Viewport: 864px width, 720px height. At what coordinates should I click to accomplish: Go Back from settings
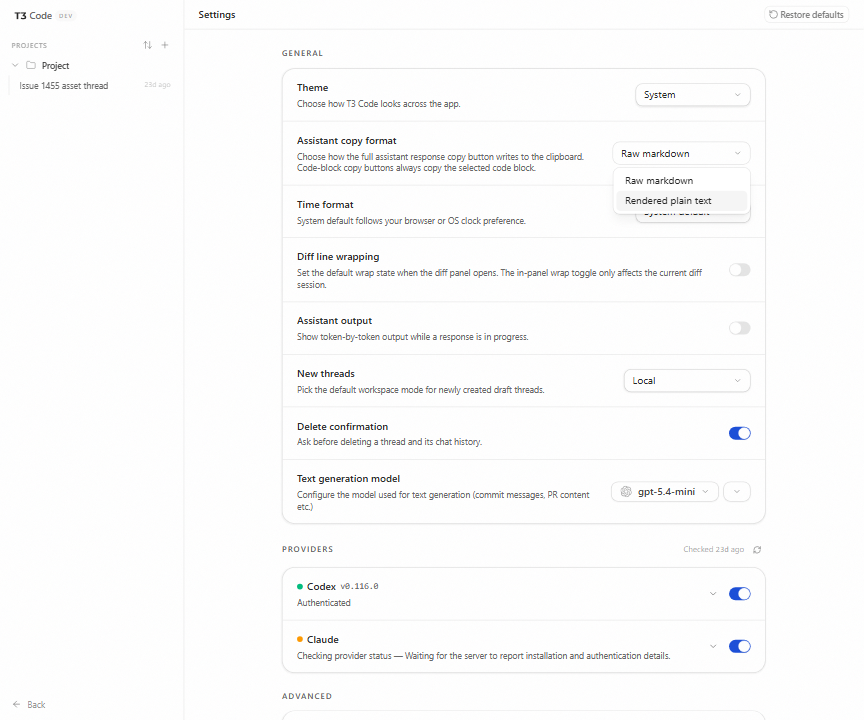29,704
